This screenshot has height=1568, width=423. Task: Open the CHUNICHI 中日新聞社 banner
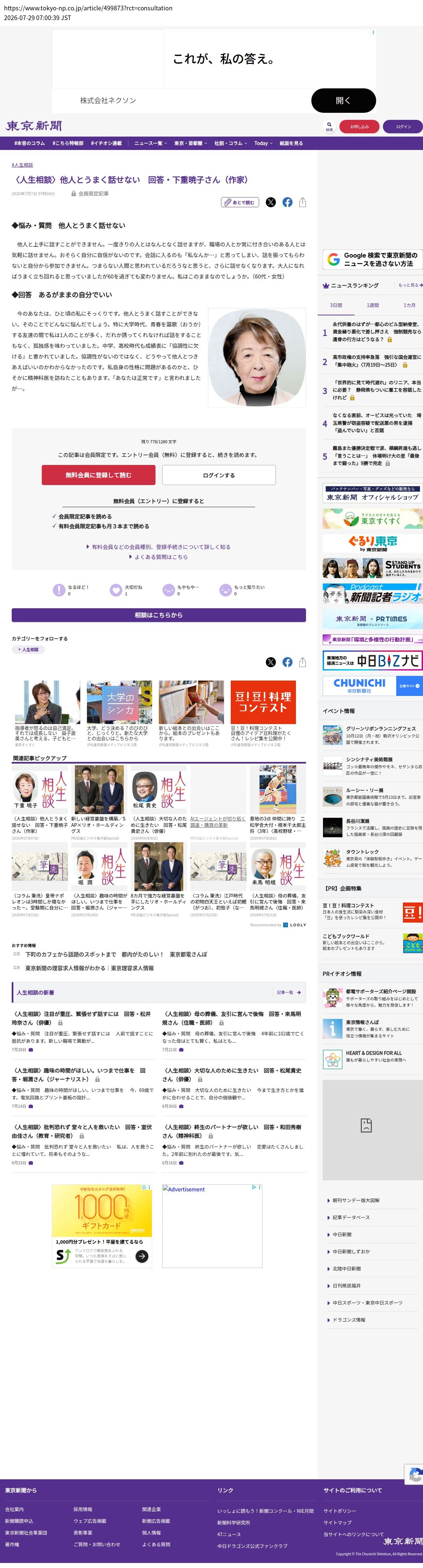click(373, 685)
